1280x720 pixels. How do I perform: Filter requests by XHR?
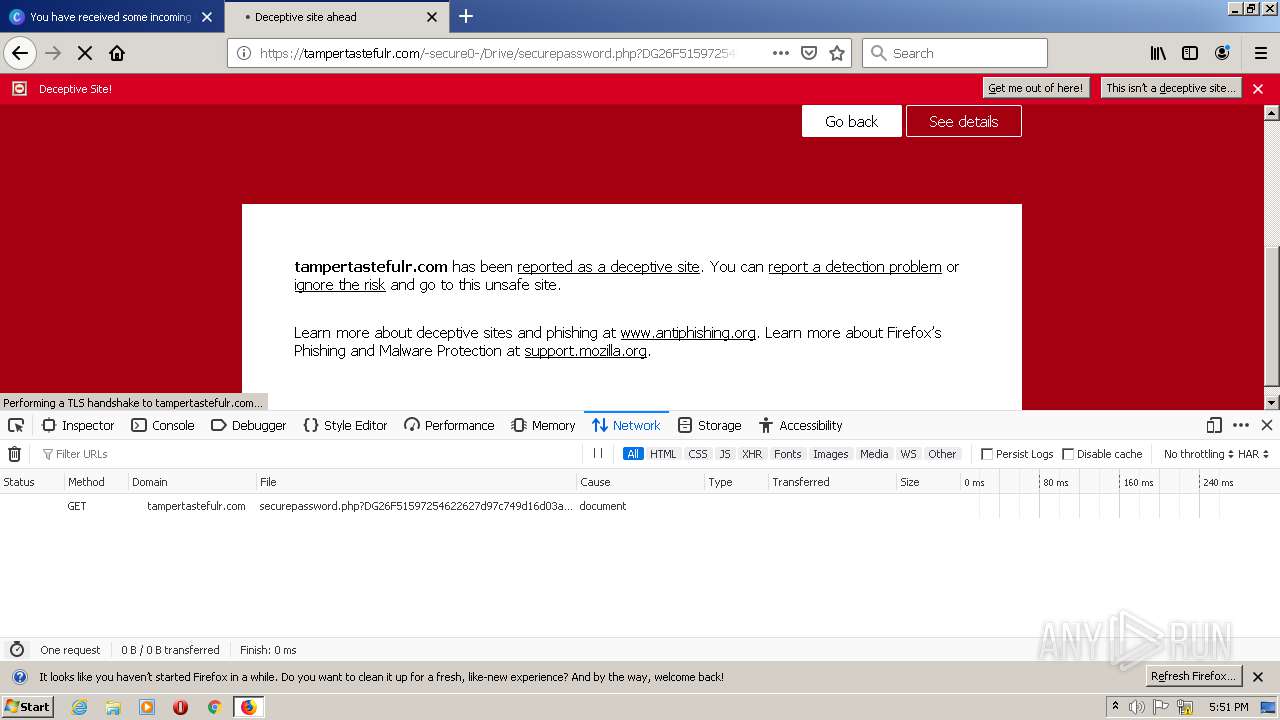click(752, 454)
